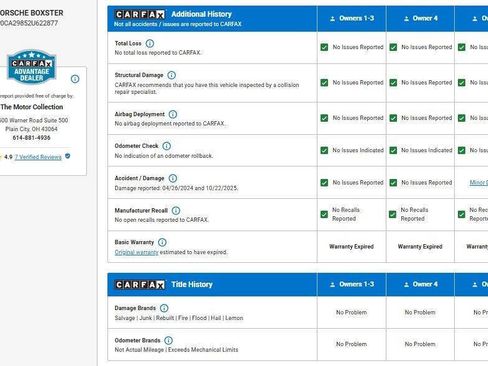Open the 7 Verified Reviews link

(38, 157)
